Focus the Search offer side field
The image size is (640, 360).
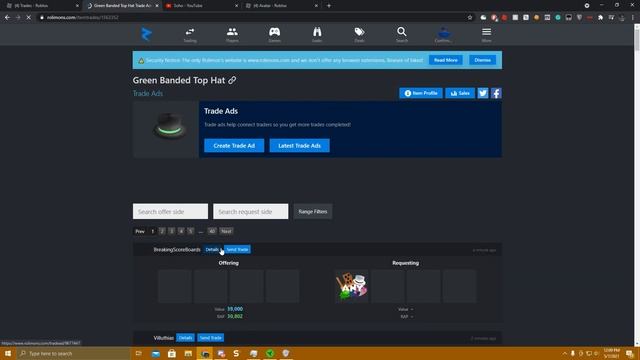170,211
